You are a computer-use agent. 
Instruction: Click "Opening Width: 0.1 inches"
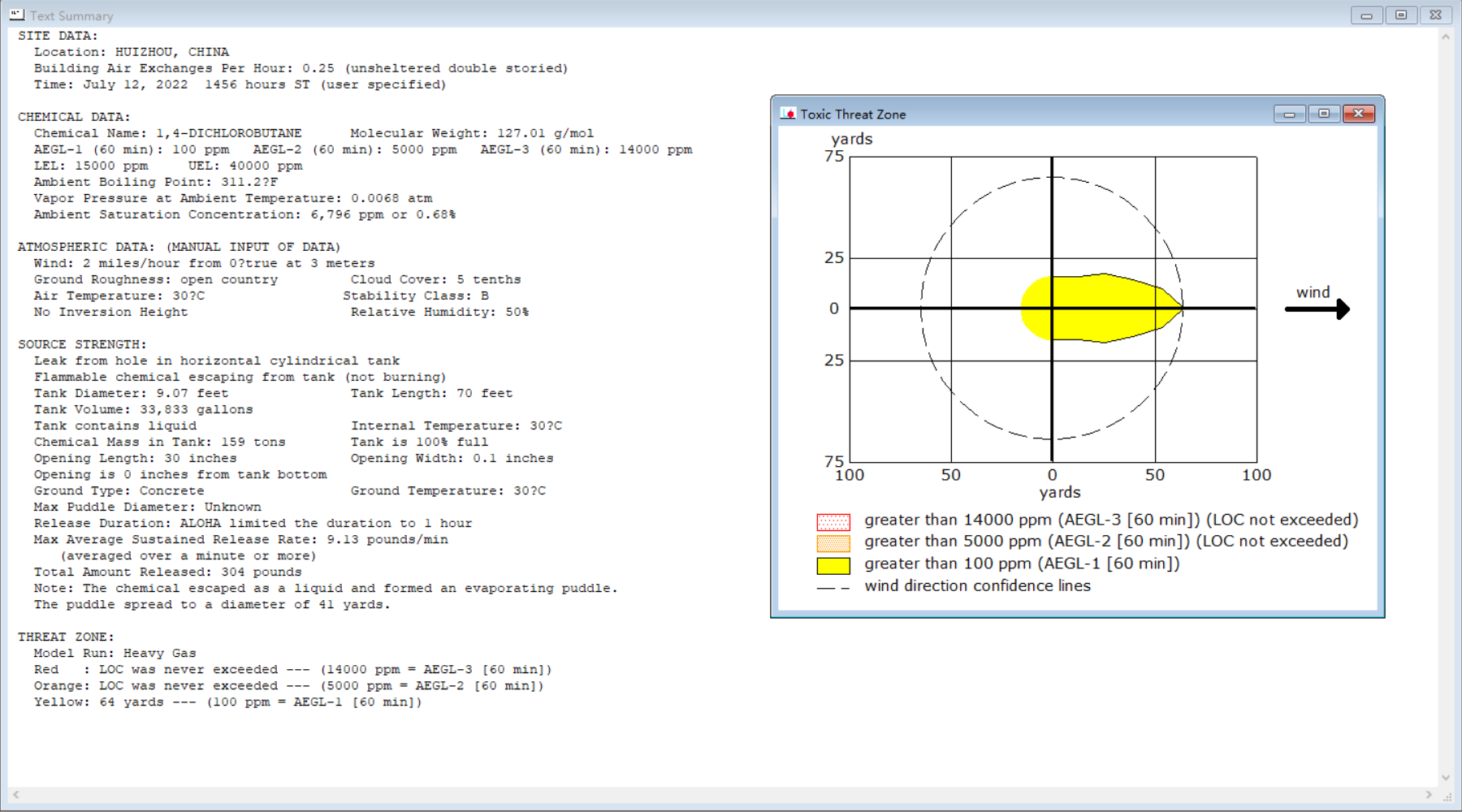click(452, 458)
